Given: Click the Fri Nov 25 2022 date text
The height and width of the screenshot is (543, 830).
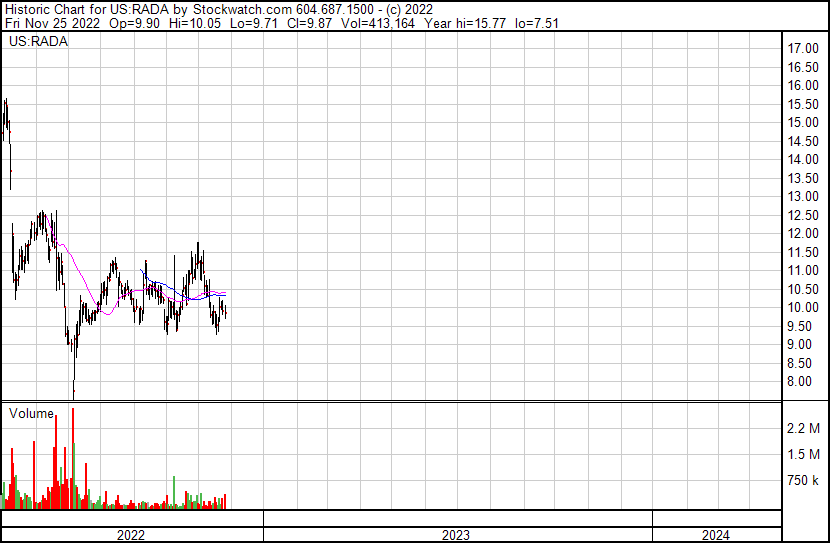Looking at the screenshot, I should tap(52, 23).
